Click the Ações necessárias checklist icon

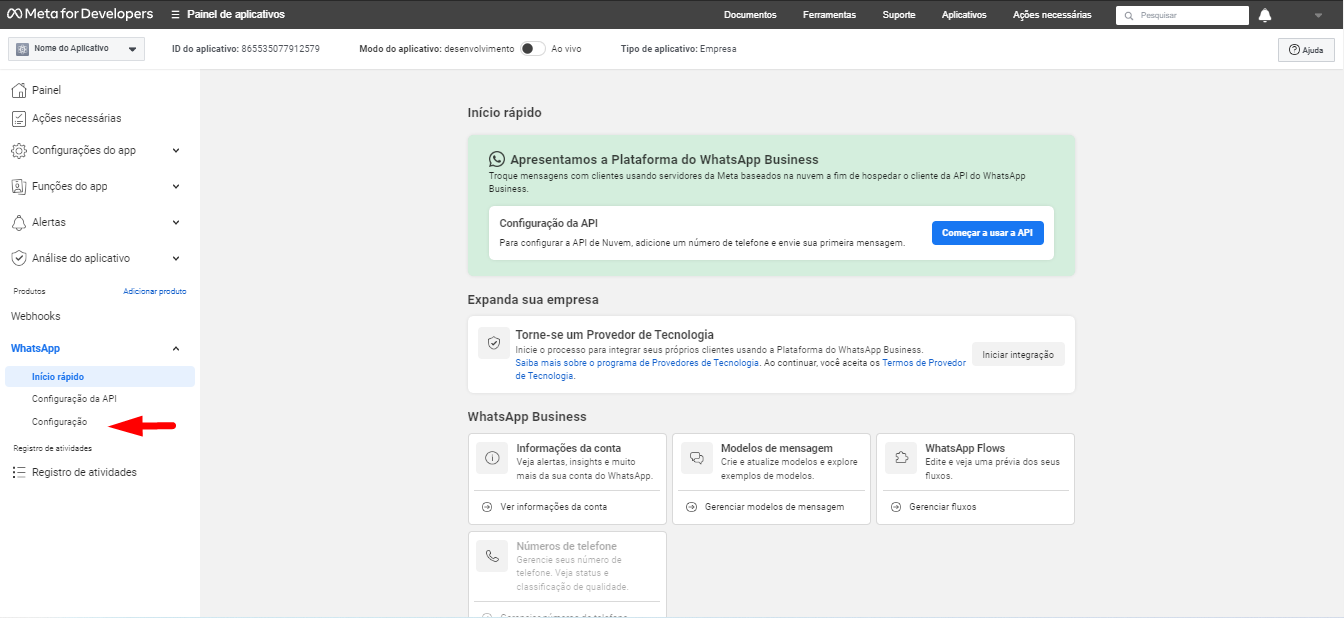tap(19, 118)
